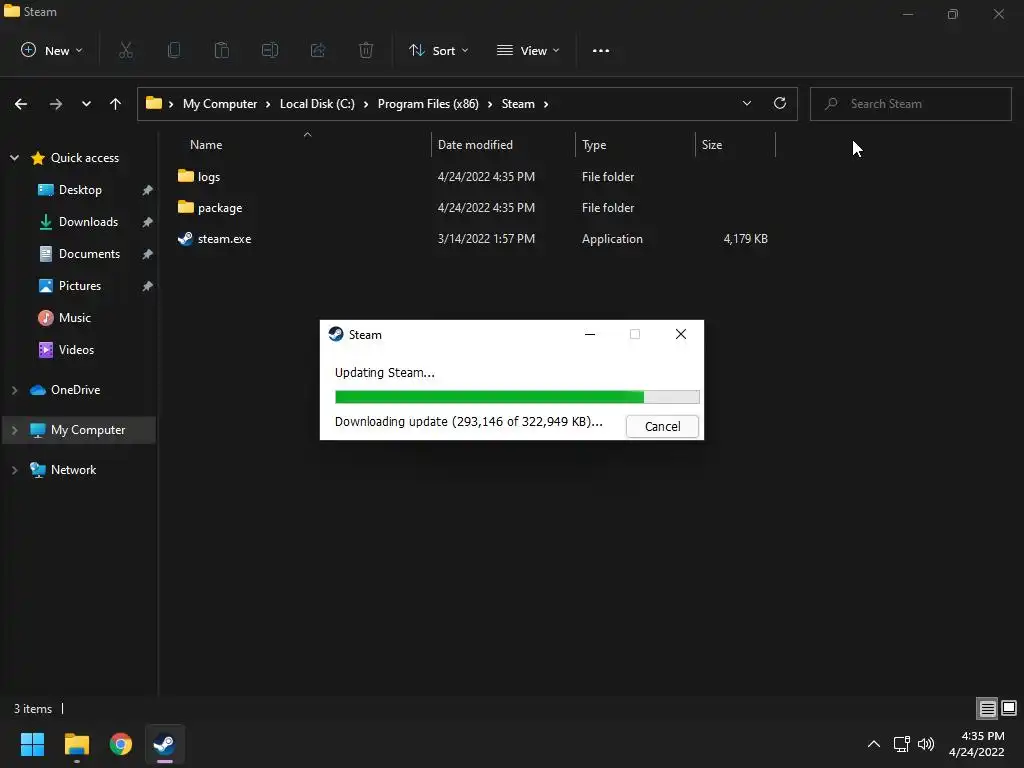Viewport: 1024px width, 768px height.
Task: Click the Steam breadcrumb segment
Action: (518, 104)
